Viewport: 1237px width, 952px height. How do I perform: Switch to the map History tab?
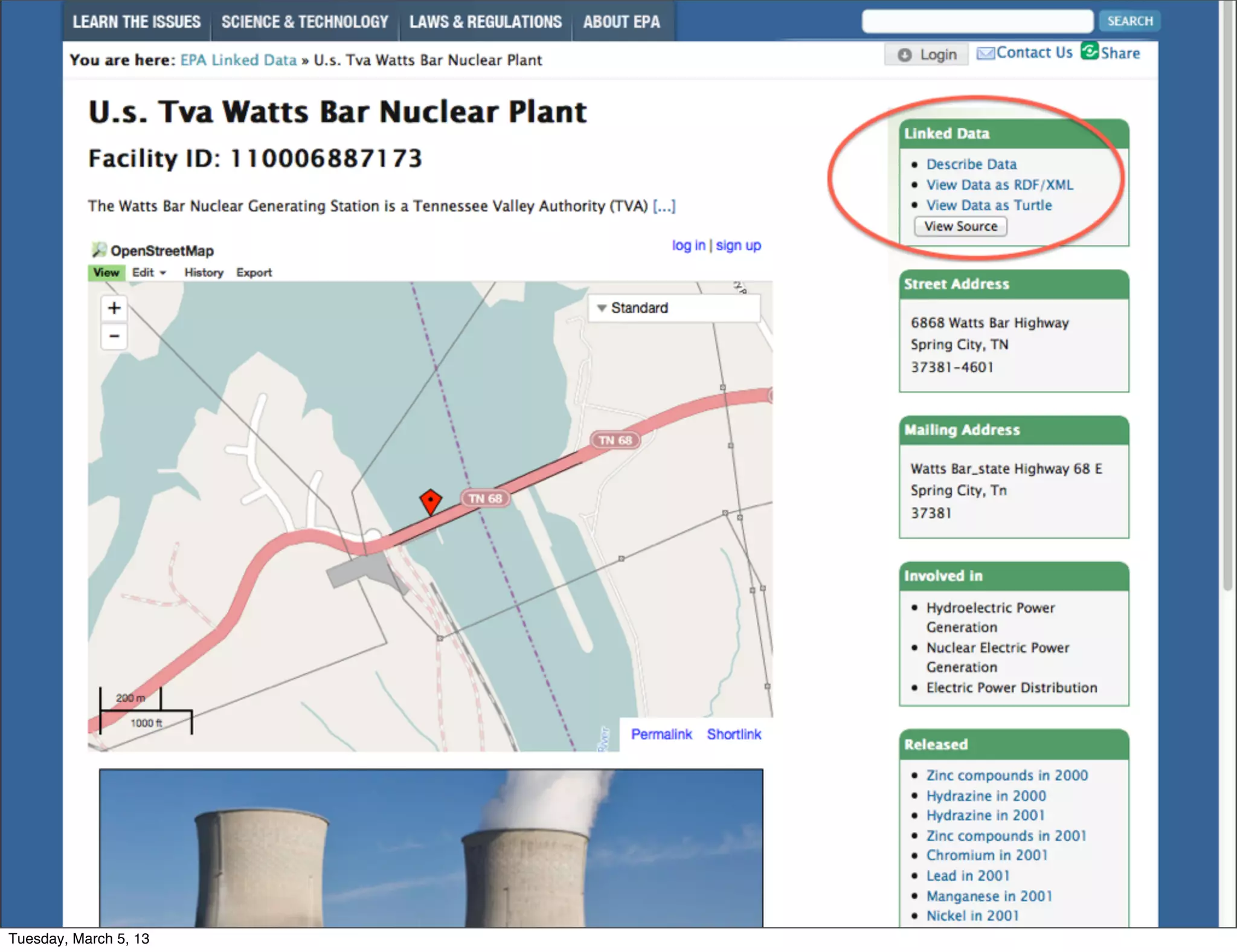click(x=204, y=272)
